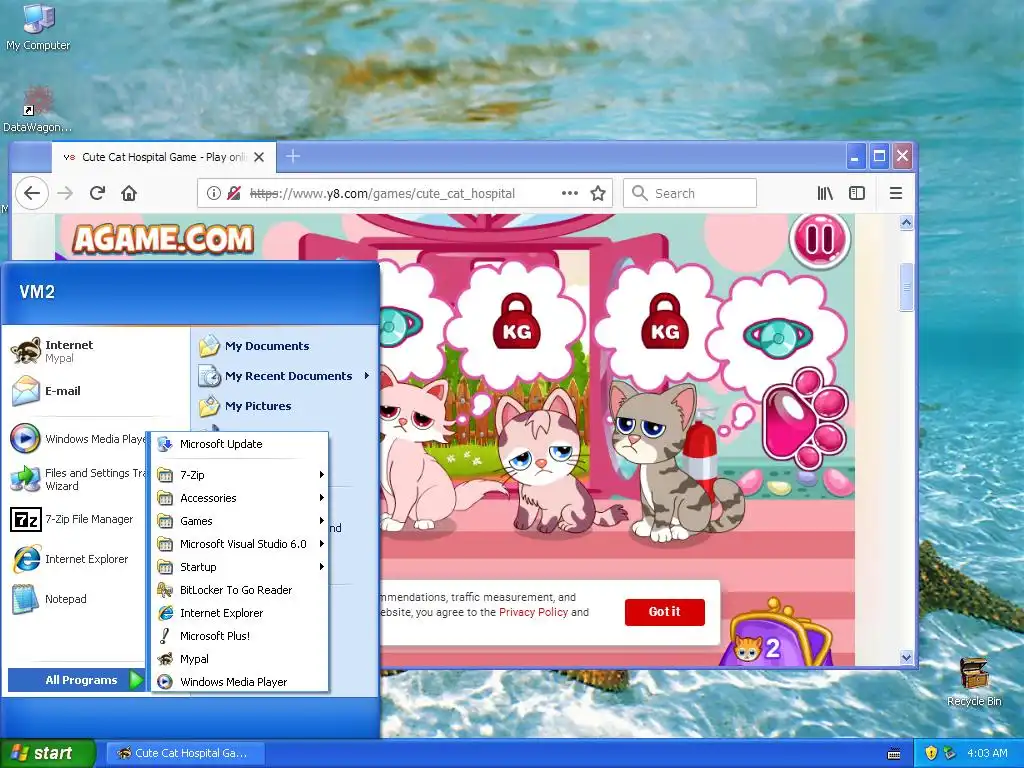Open Windows Media Player from All Programs
1024x768 pixels.
coord(240,682)
